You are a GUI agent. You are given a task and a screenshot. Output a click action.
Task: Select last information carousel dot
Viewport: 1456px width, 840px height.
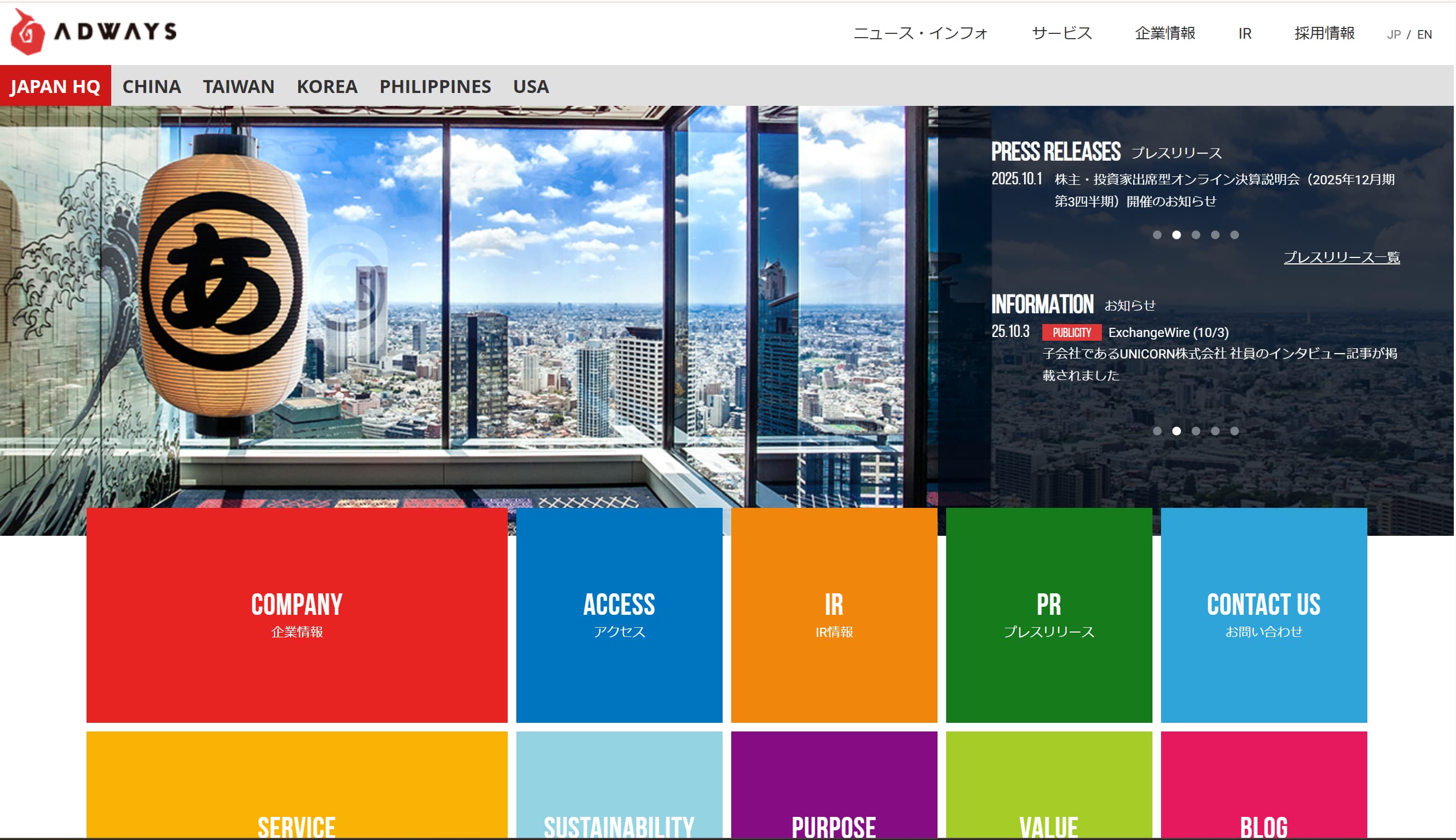coord(1234,431)
